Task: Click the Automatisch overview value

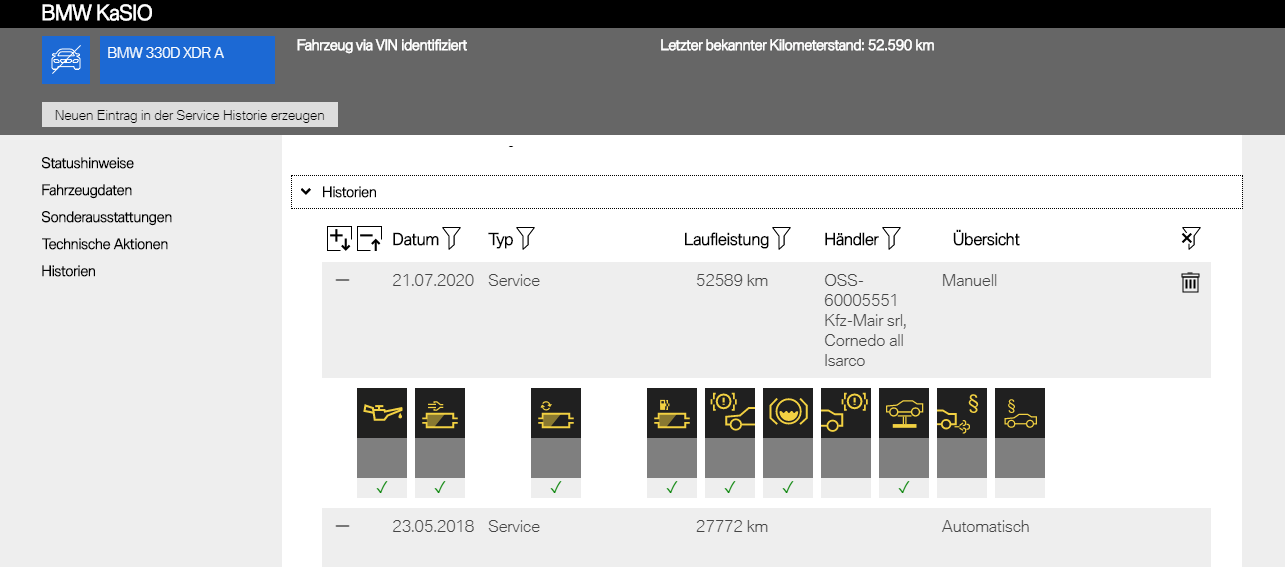Action: click(x=985, y=527)
